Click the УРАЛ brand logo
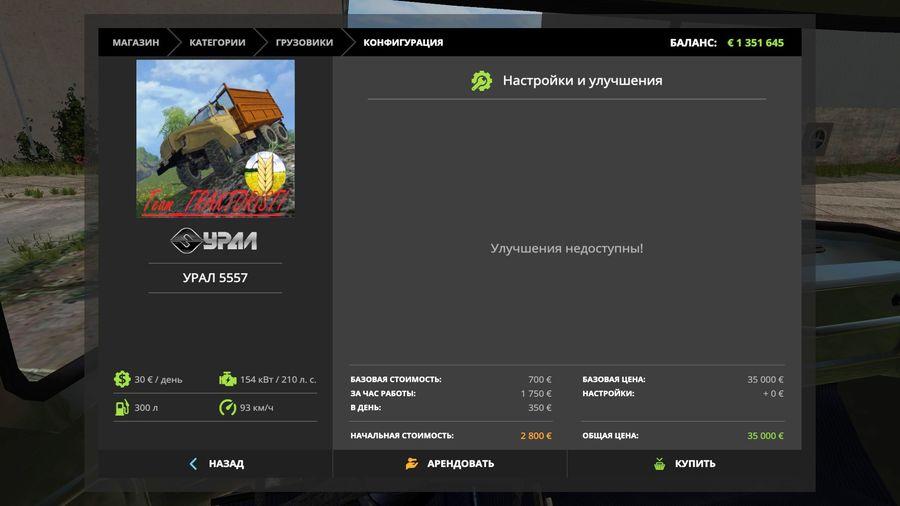 click(x=214, y=240)
